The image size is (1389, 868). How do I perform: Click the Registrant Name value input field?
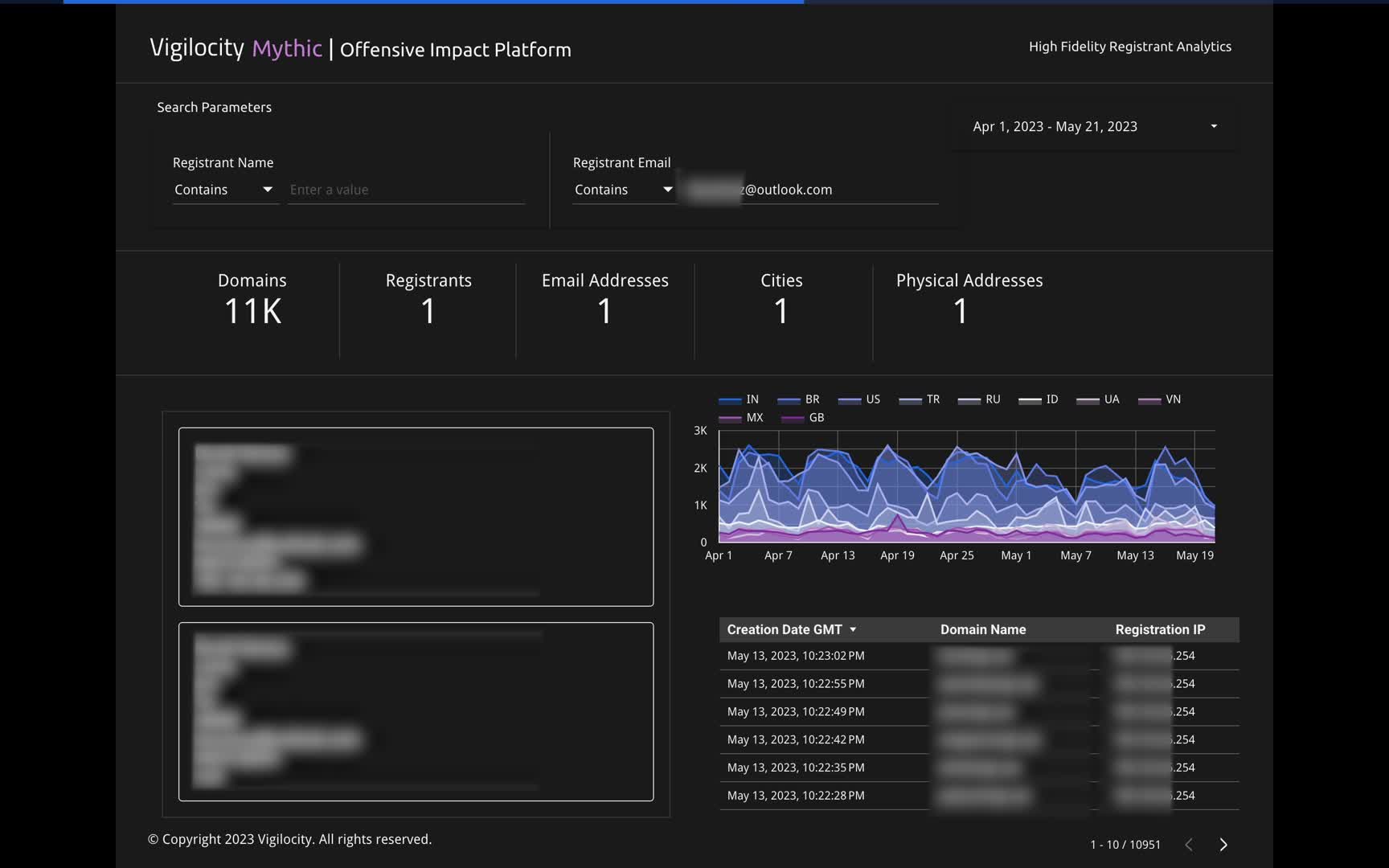click(406, 190)
